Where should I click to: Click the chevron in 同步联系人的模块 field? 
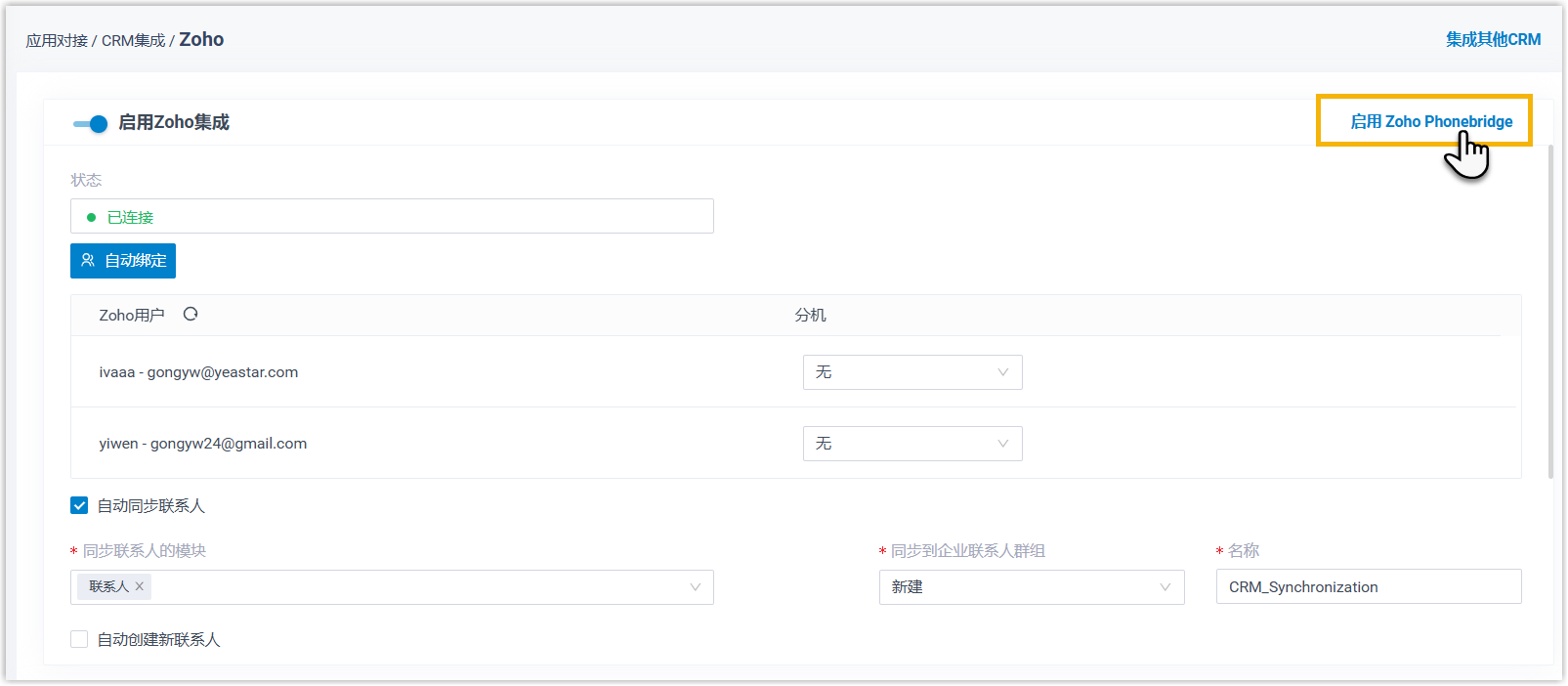(695, 587)
